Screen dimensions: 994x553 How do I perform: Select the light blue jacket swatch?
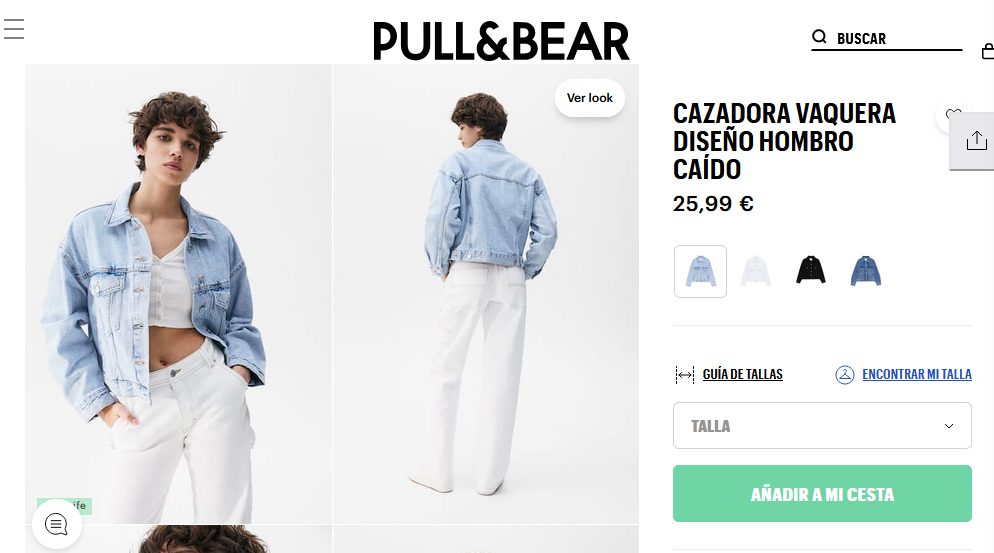tap(700, 271)
